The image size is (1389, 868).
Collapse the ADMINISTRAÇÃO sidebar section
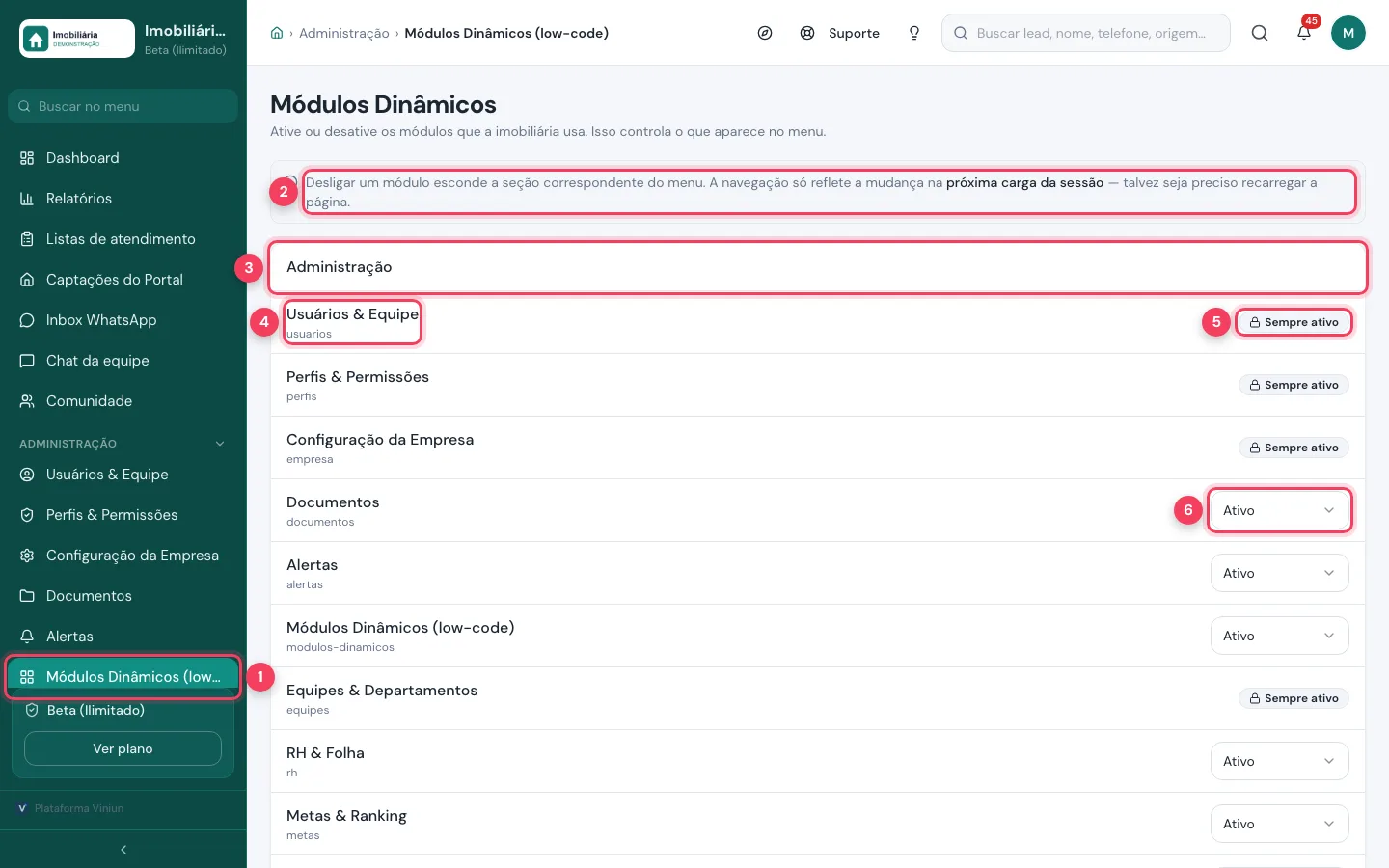coord(123,444)
